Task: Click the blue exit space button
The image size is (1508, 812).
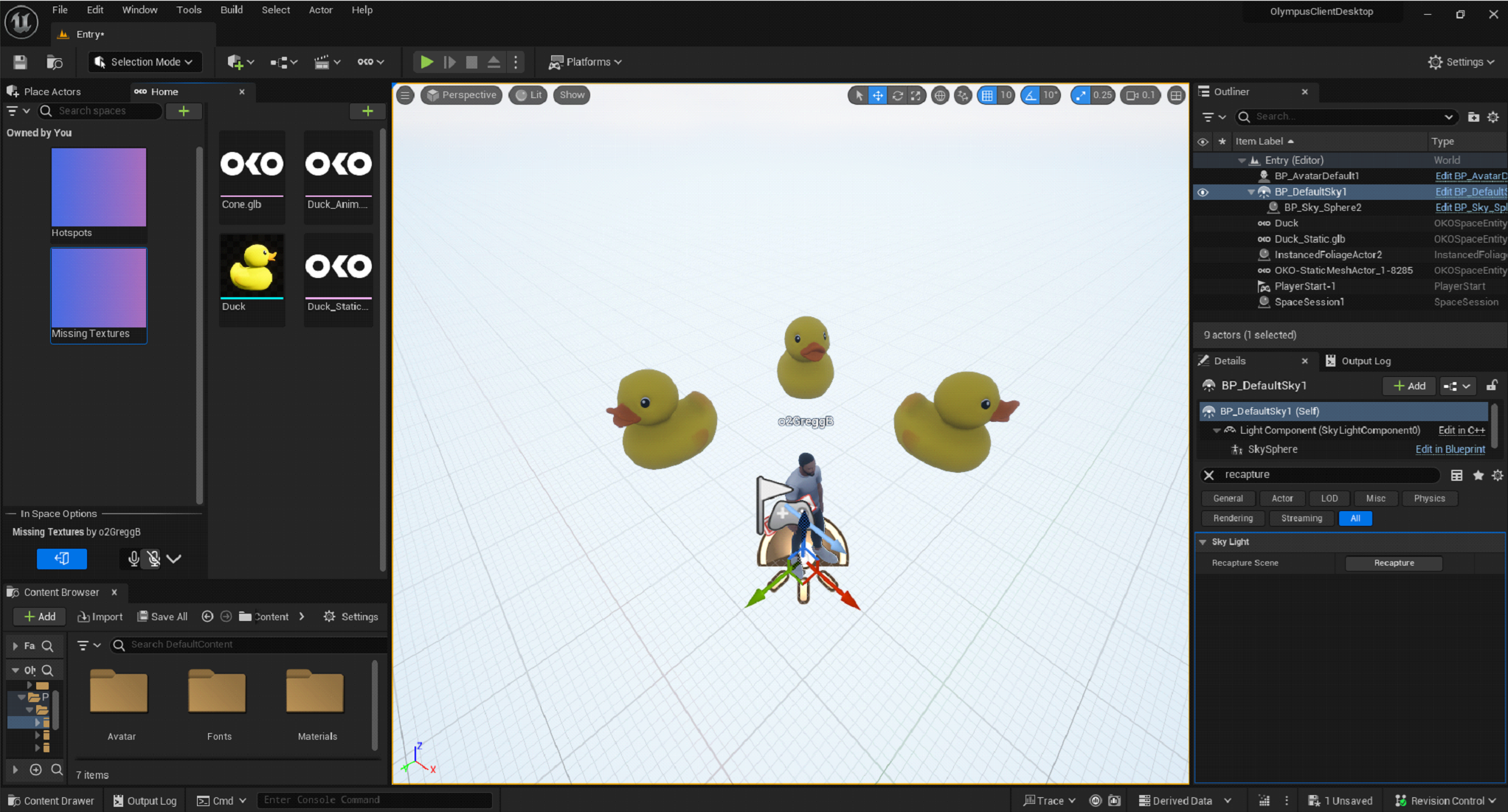Action: click(x=62, y=559)
